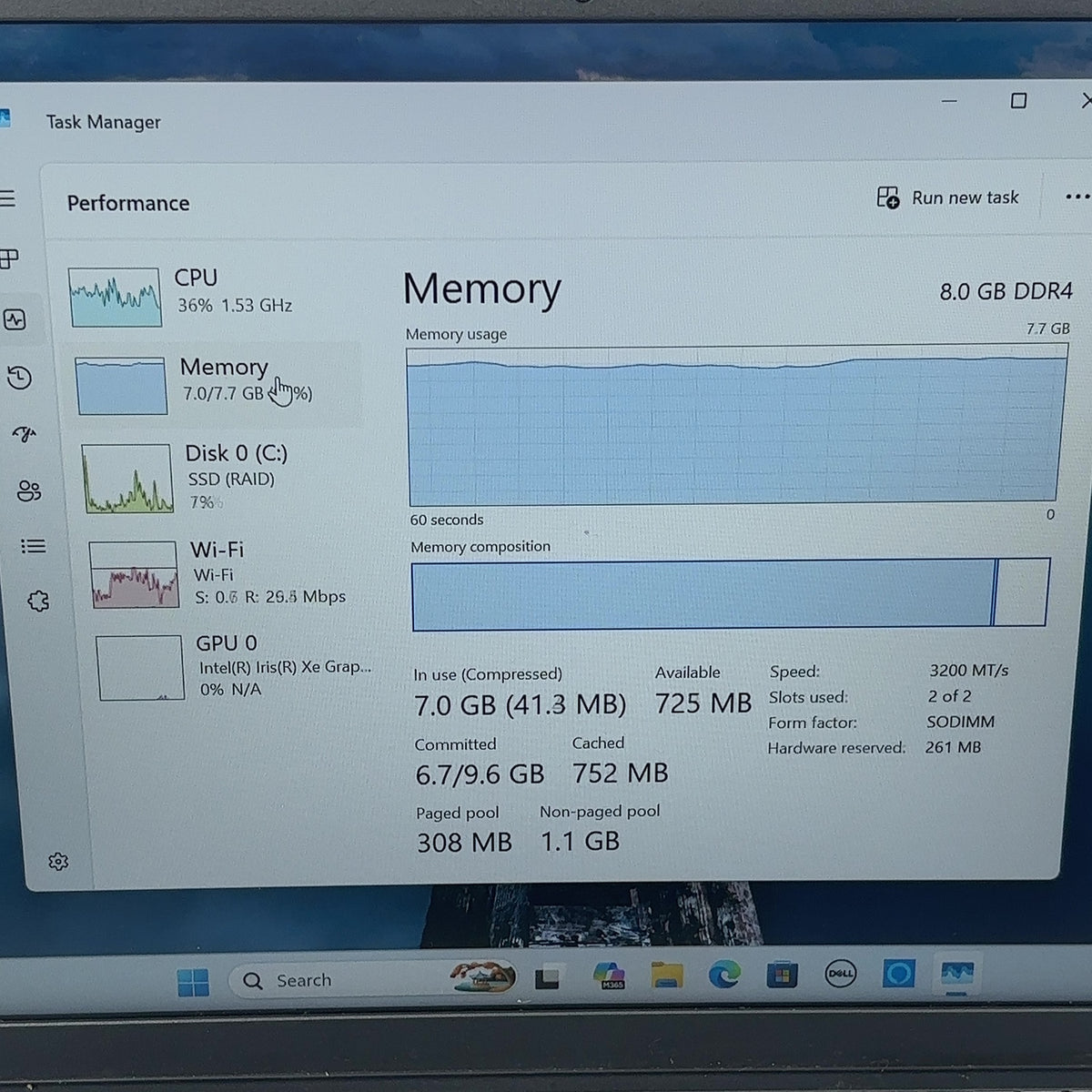Image resolution: width=1092 pixels, height=1092 pixels.
Task: Open App history from the sidebar
Action: (19, 377)
